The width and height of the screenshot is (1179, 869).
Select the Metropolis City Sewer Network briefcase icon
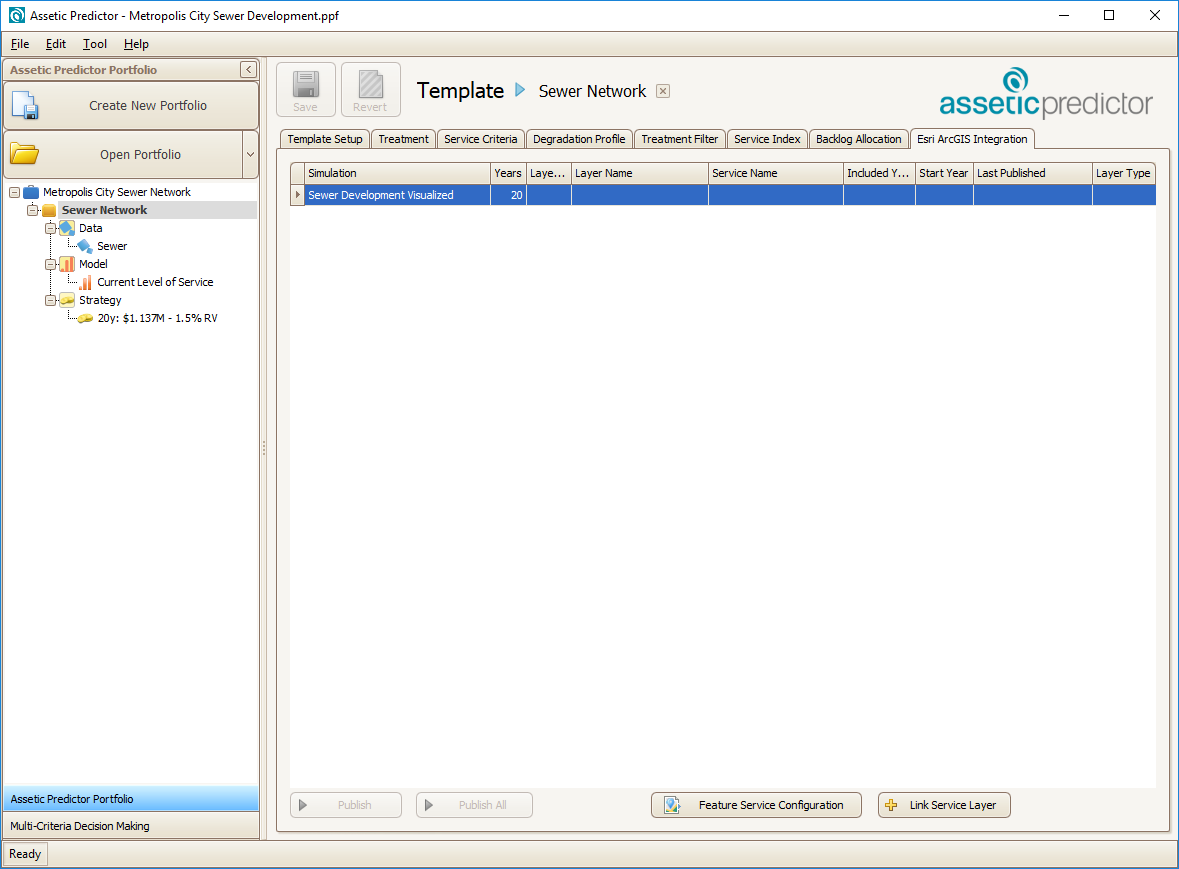click(x=31, y=192)
